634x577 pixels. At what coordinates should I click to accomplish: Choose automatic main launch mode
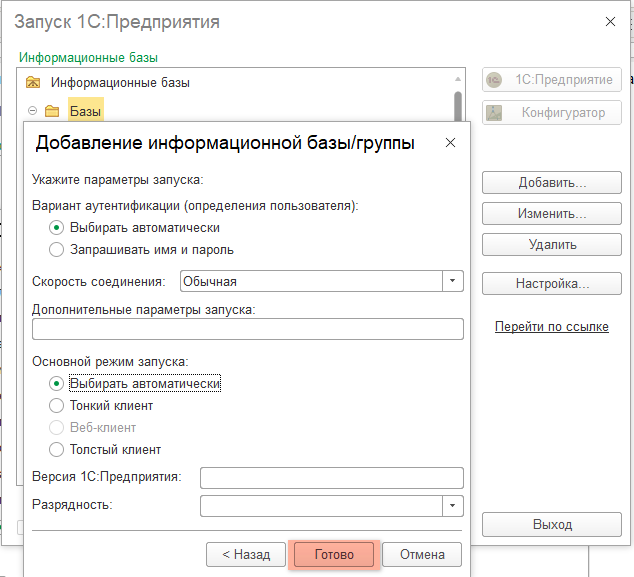(56, 383)
